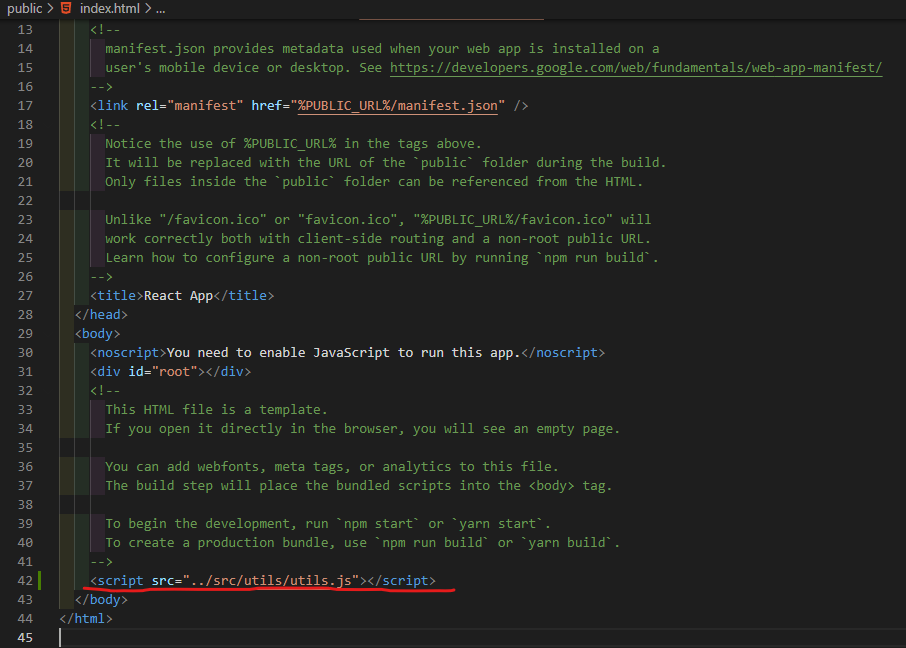Click the breadcrumb ellipsis after index.html
Image resolution: width=906 pixels, height=648 pixels.
coord(161,9)
